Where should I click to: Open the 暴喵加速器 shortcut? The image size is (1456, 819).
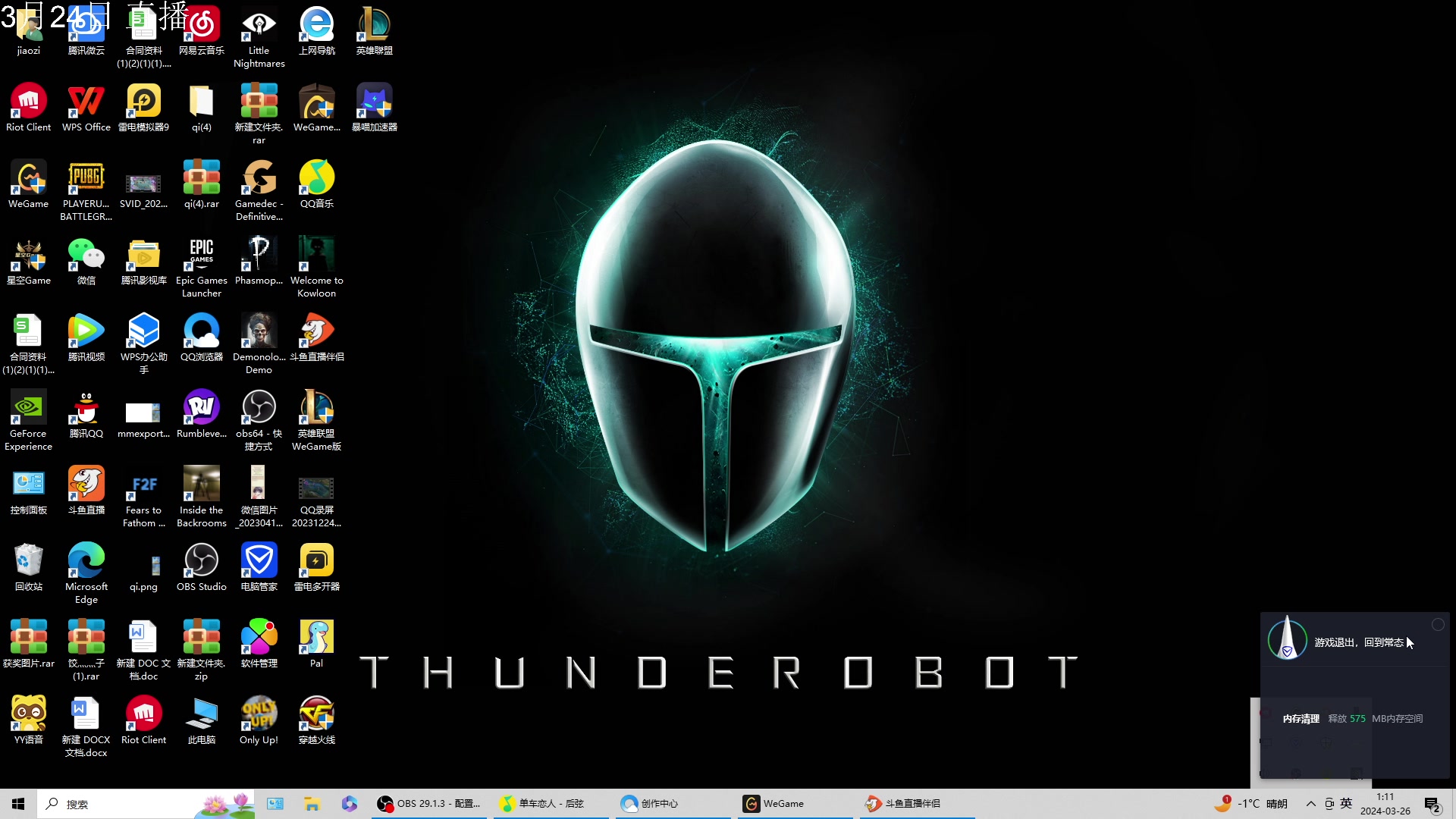coord(375,108)
